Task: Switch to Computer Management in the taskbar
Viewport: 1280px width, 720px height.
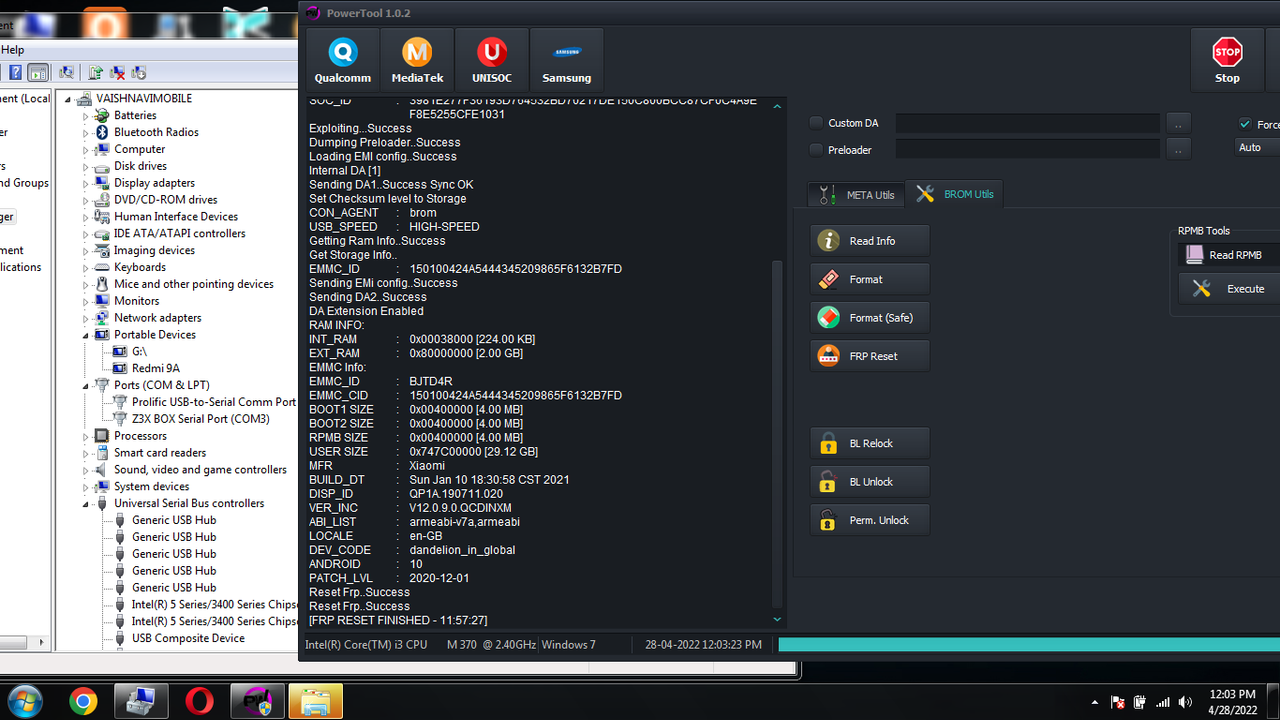Action: [141, 702]
